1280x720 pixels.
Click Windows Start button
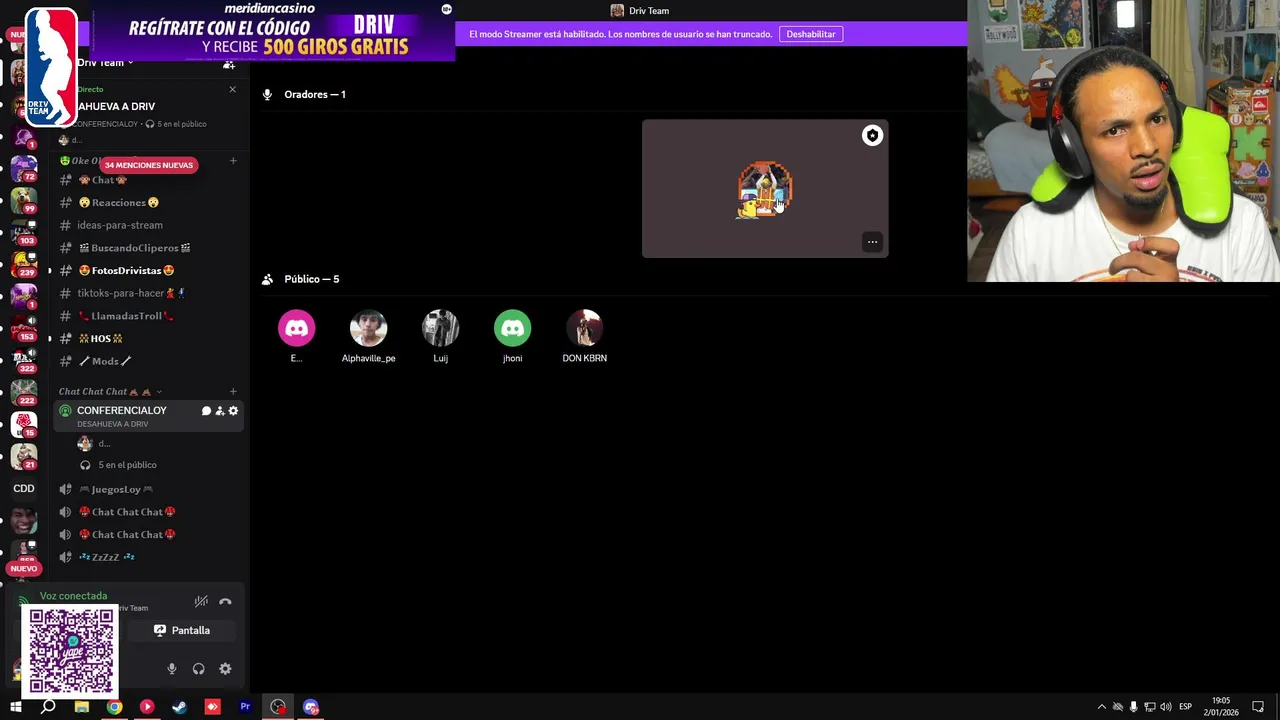point(15,707)
